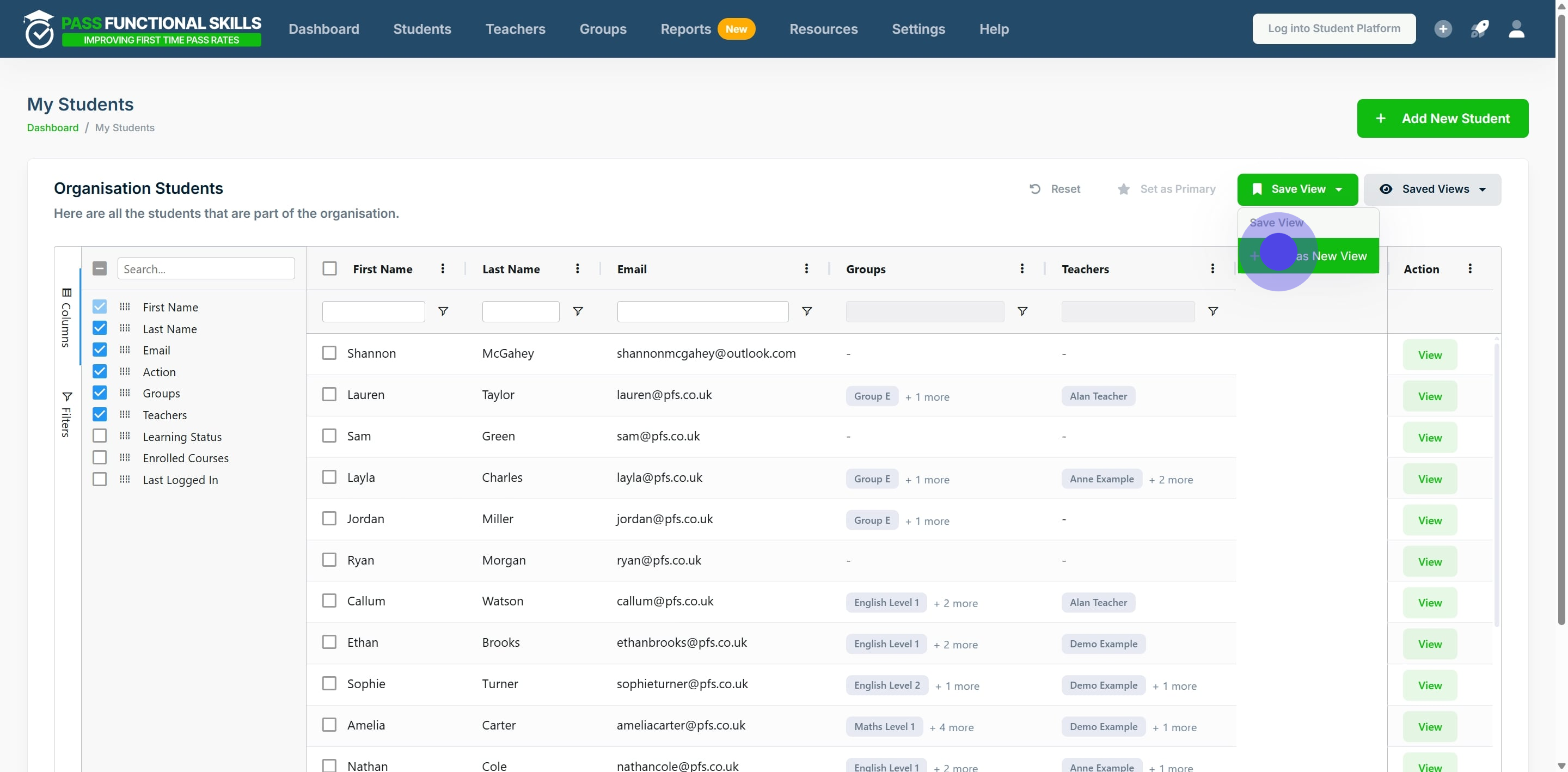Click the Reset arrow icon

1035,189
